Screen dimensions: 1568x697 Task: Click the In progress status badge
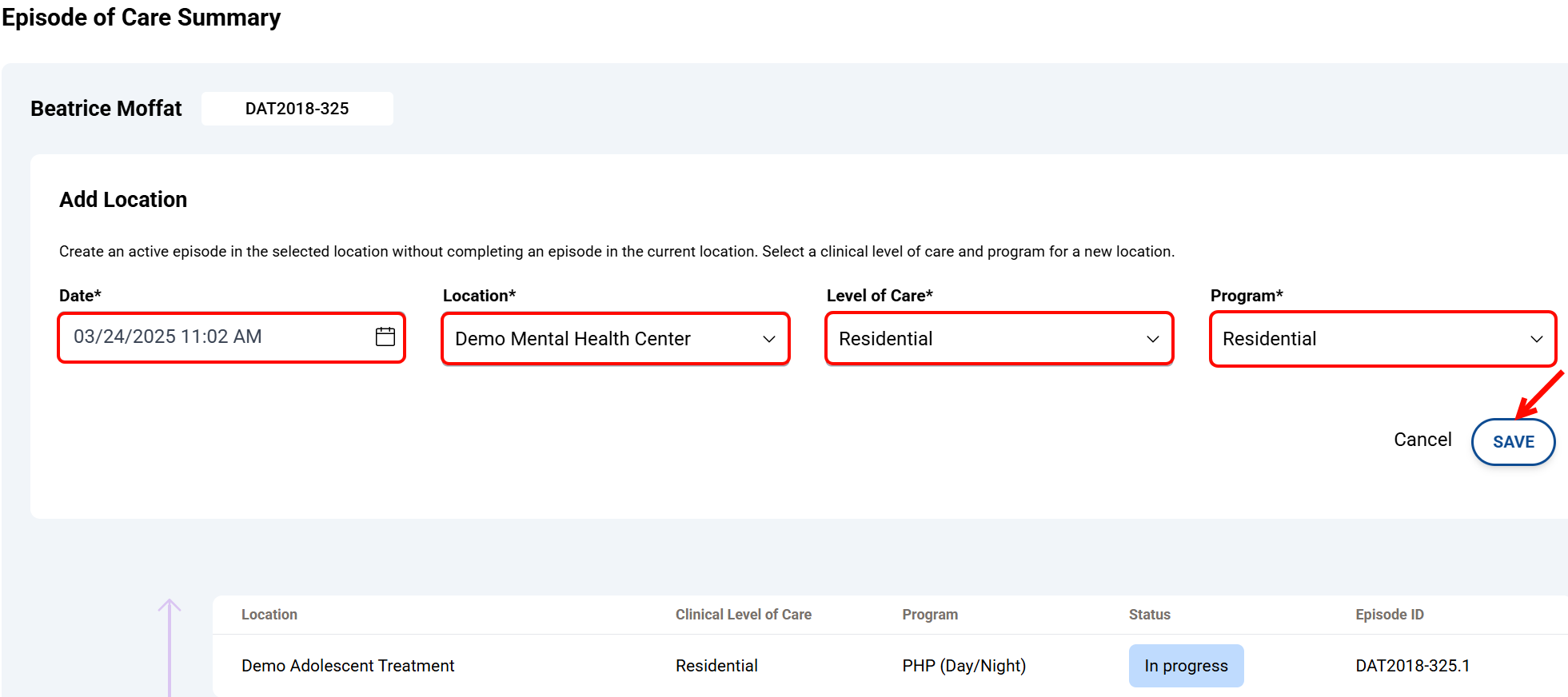pos(1186,666)
